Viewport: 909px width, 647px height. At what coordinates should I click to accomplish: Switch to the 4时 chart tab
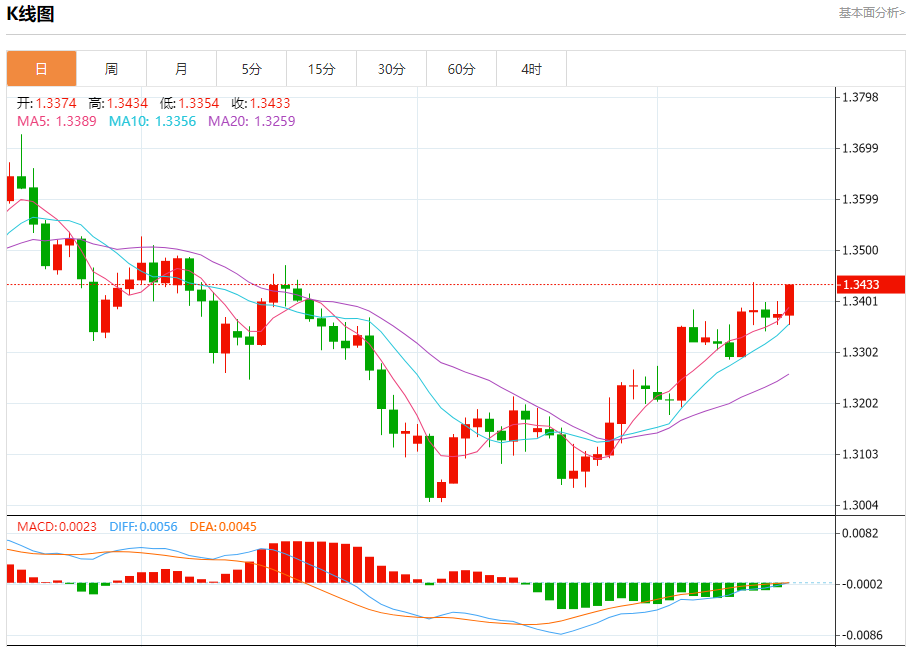coord(531,69)
